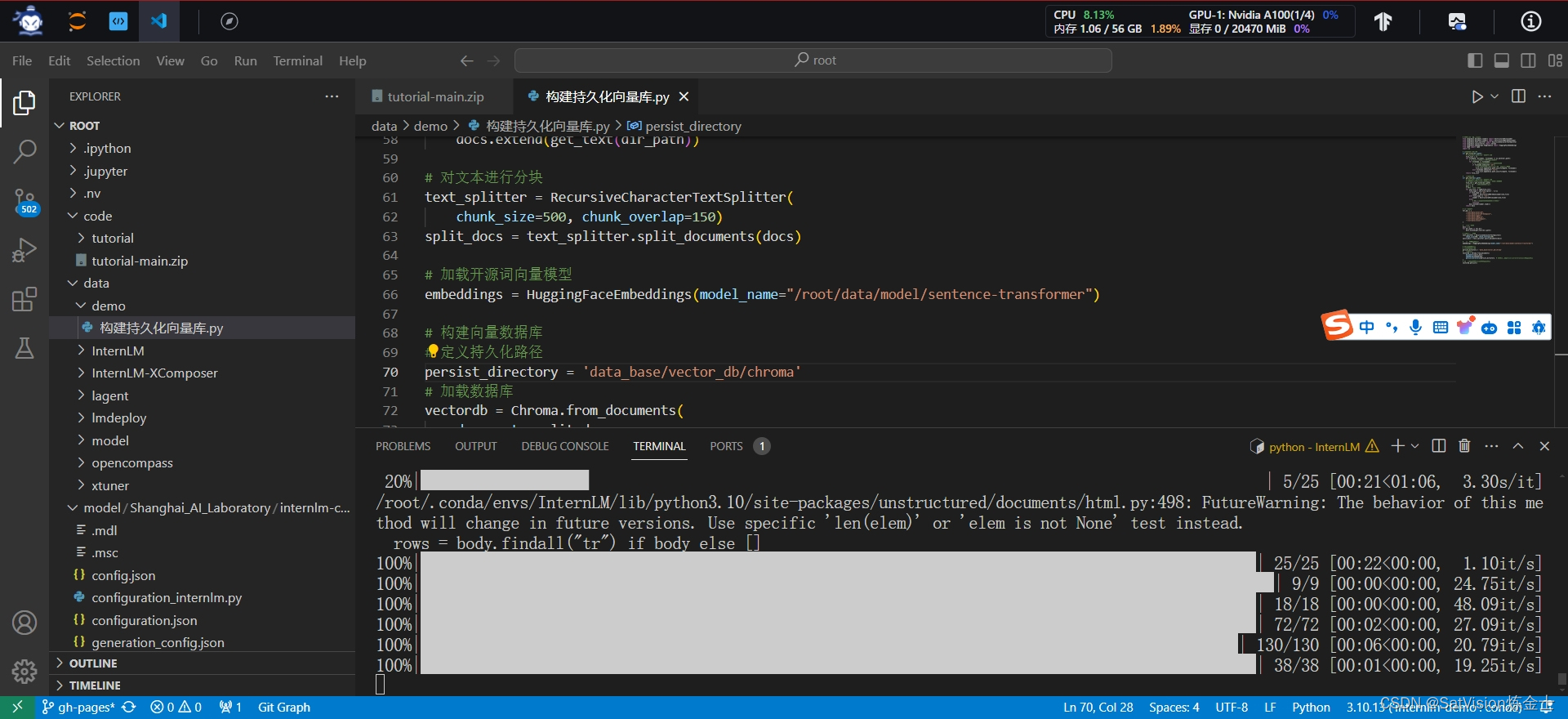Click the compass icon in top bar
The width and height of the screenshot is (1568, 719).
click(x=229, y=21)
